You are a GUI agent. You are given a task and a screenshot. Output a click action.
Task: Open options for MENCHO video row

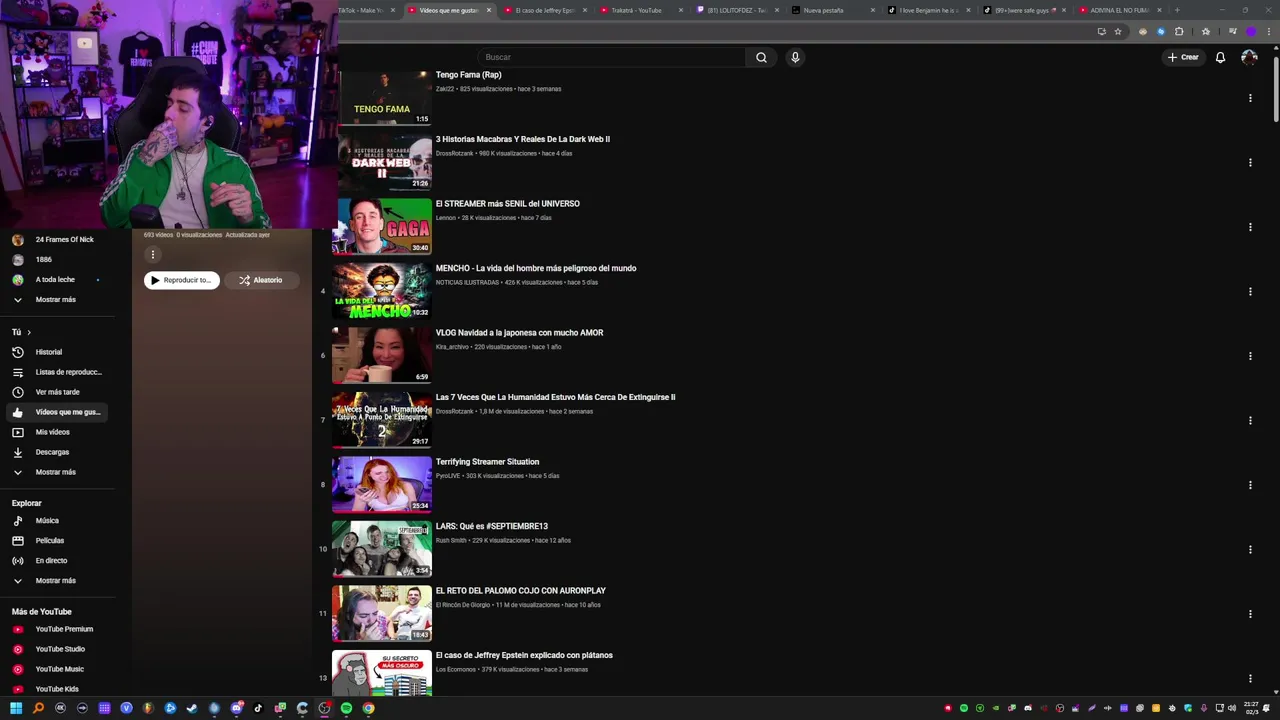click(1250, 291)
